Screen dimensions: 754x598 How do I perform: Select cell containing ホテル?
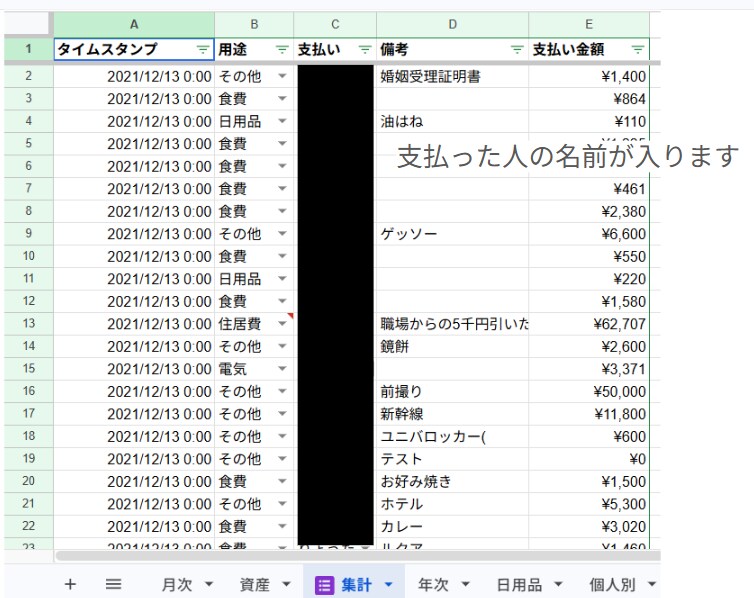point(452,504)
